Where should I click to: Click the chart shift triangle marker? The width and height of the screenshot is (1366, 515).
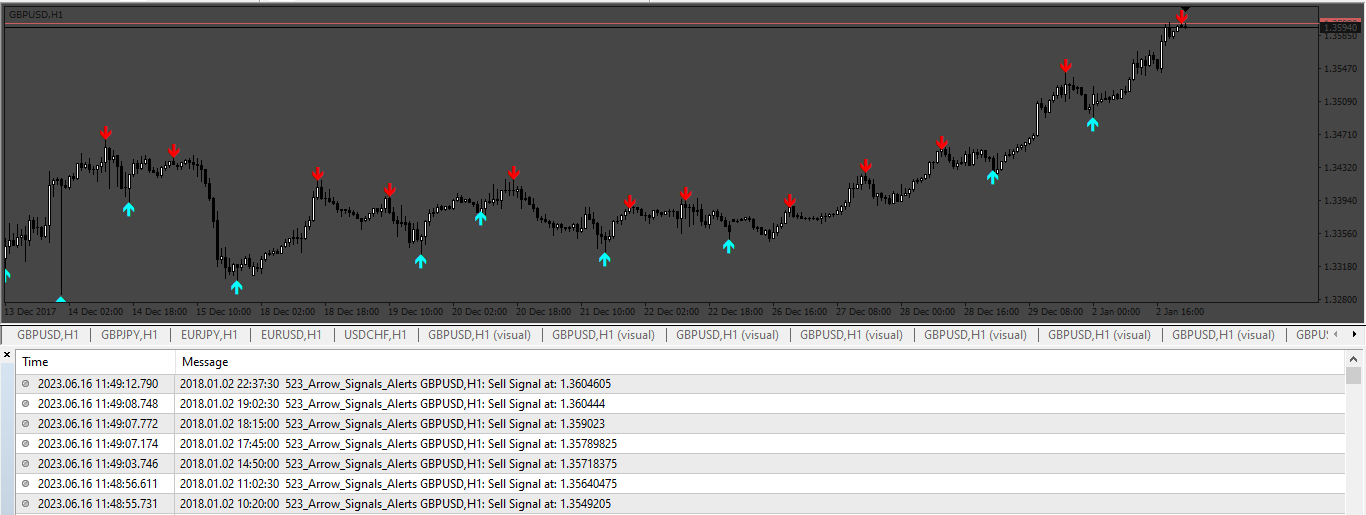(1186, 9)
